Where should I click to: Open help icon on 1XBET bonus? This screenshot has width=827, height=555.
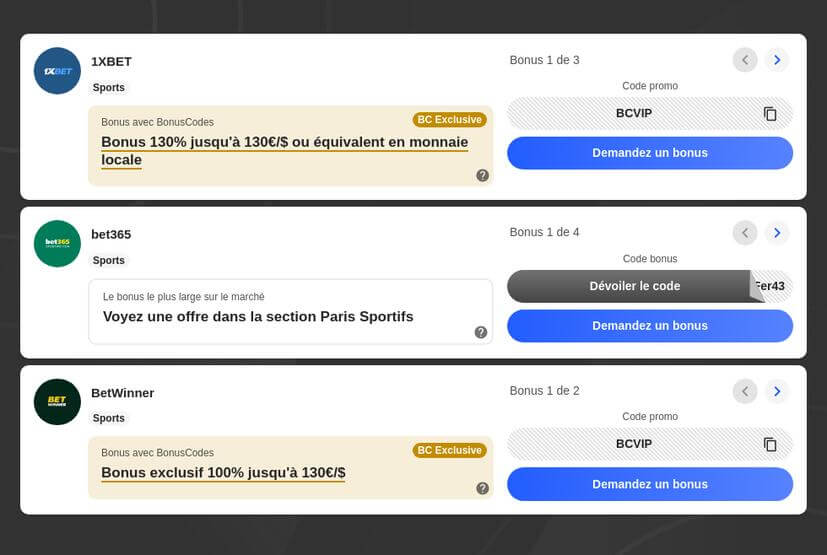(x=482, y=175)
